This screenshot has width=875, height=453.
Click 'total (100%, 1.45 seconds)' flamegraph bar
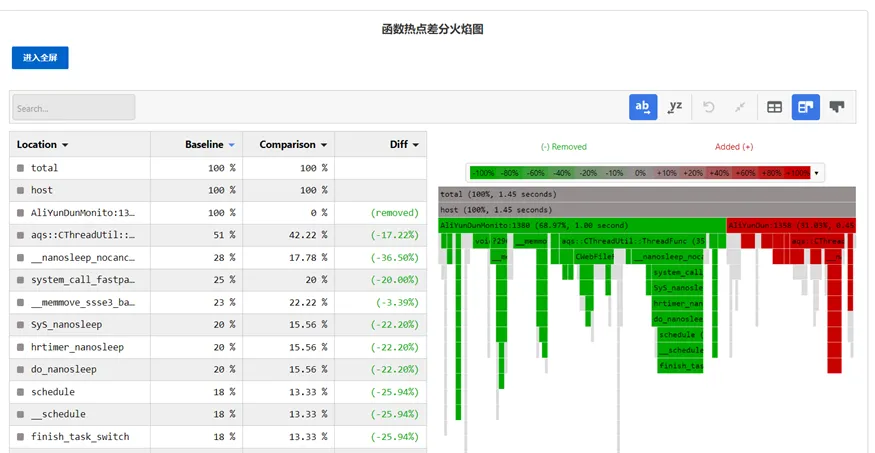(x=647, y=194)
